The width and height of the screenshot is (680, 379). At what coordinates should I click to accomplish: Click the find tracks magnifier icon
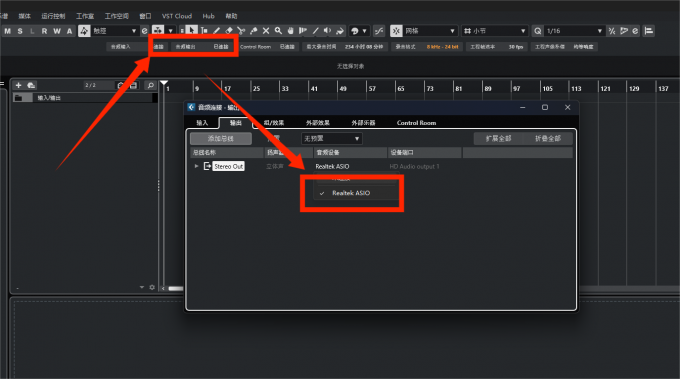tap(150, 85)
